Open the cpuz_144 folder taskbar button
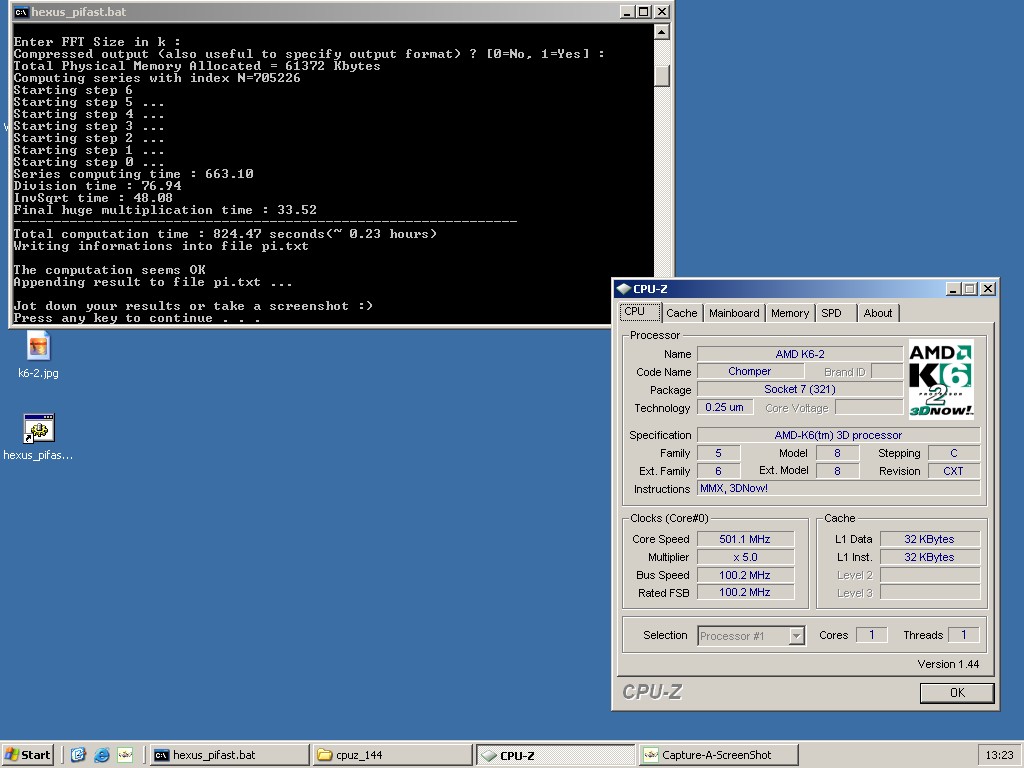This screenshot has width=1024, height=768. pos(392,755)
